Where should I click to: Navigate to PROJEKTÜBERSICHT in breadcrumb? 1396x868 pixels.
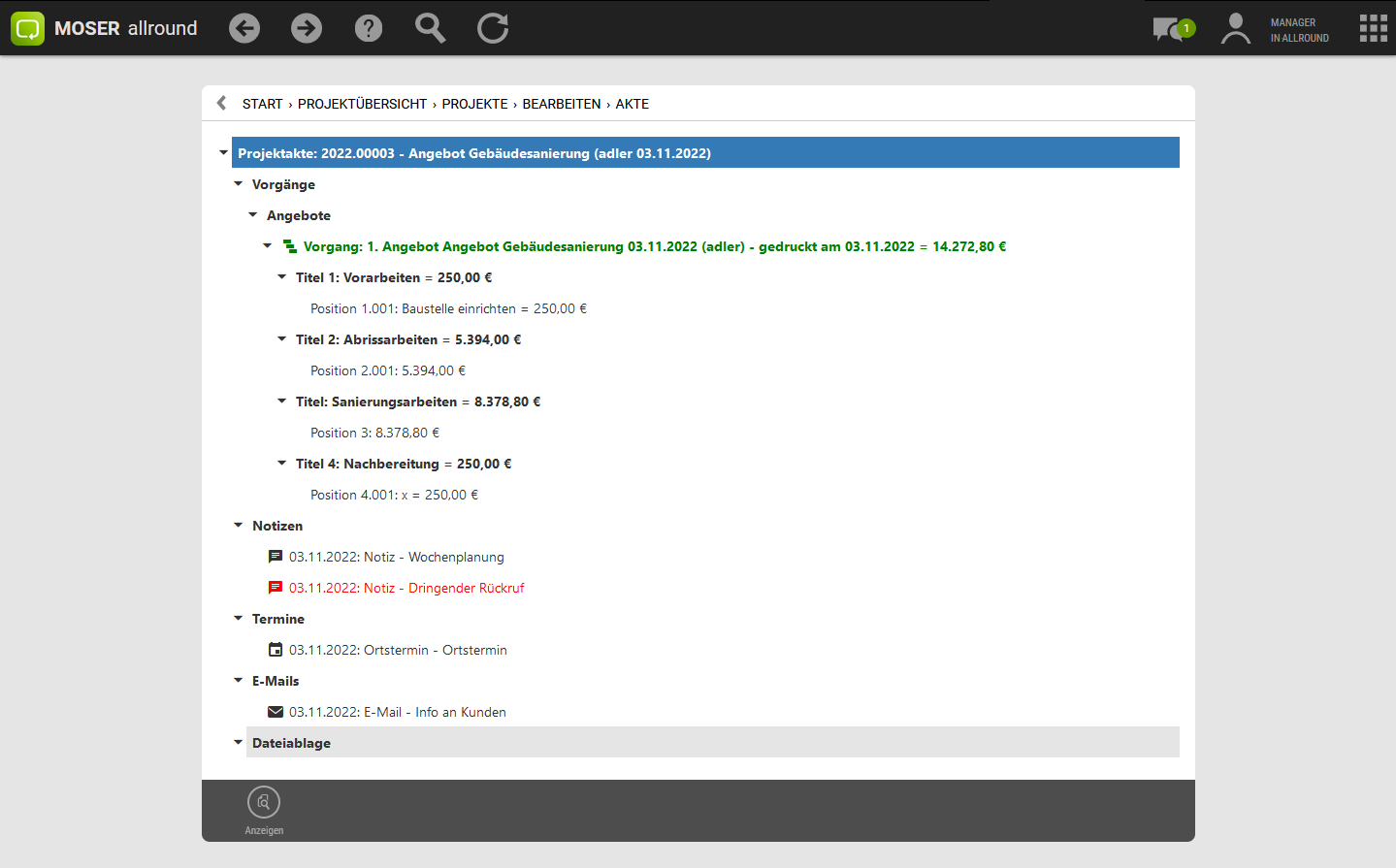pyautogui.click(x=362, y=104)
